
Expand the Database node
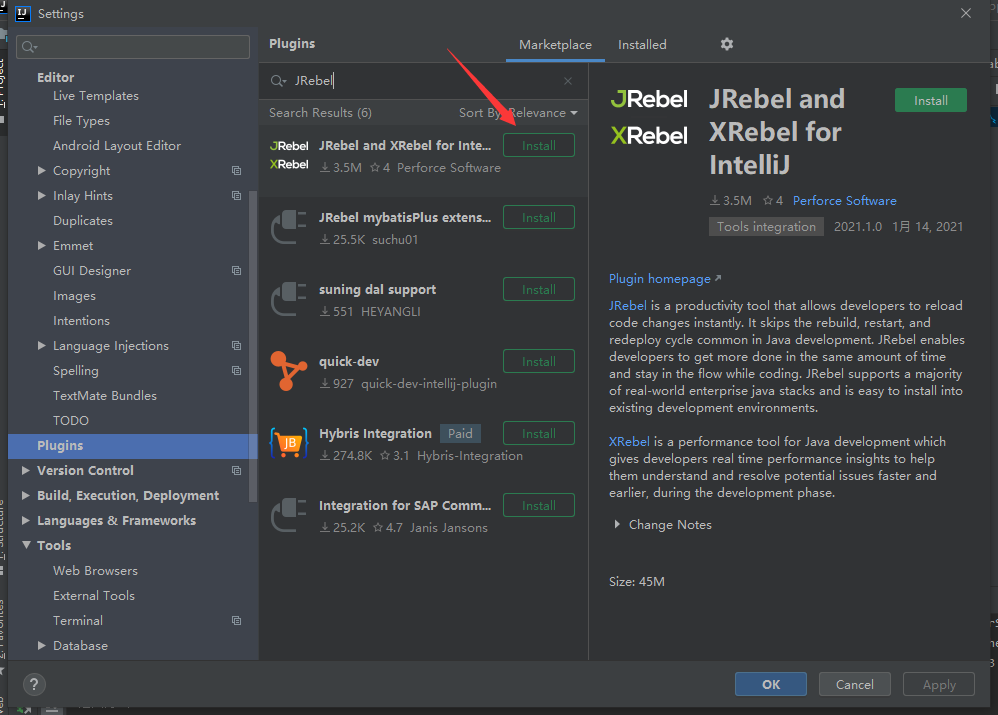click(x=41, y=646)
